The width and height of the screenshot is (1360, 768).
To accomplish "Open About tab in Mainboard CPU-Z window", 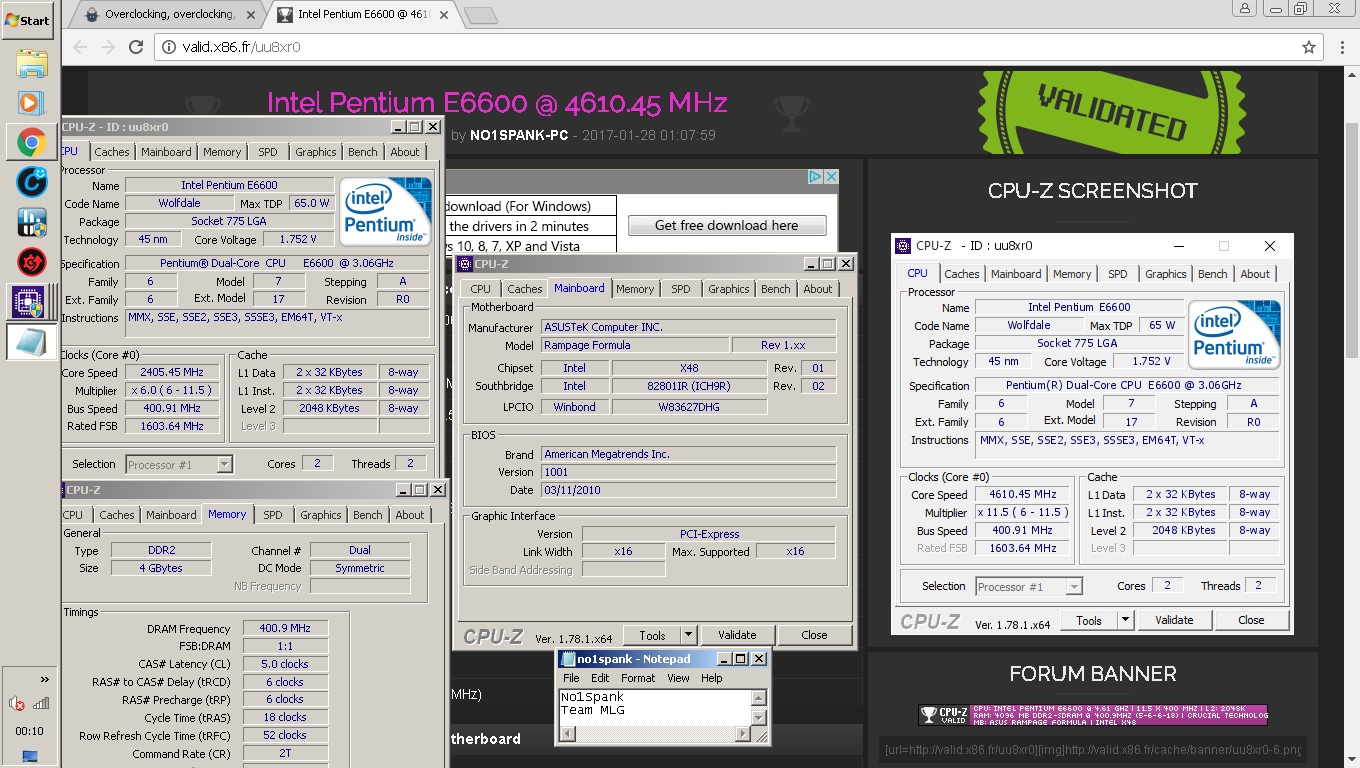I will (818, 289).
